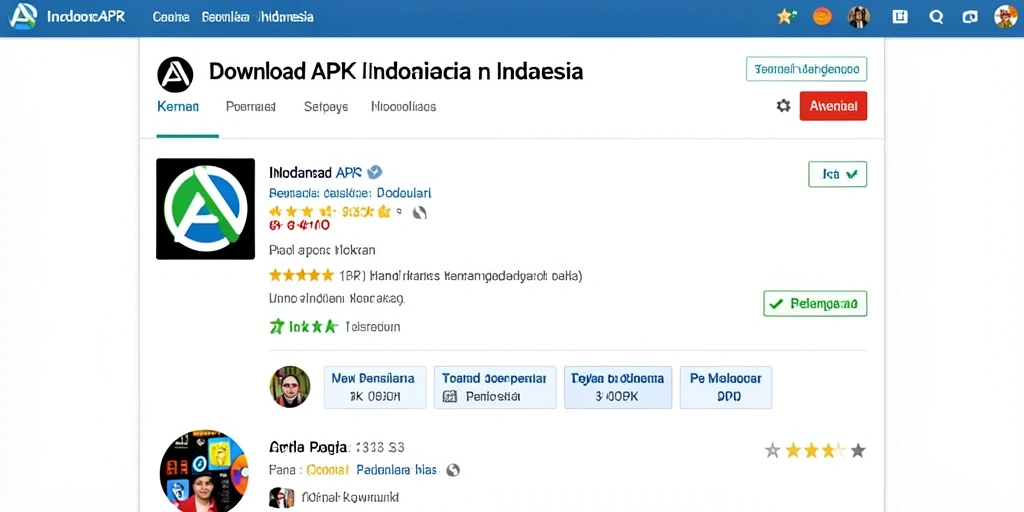Select the Kernan tab

coord(178,106)
